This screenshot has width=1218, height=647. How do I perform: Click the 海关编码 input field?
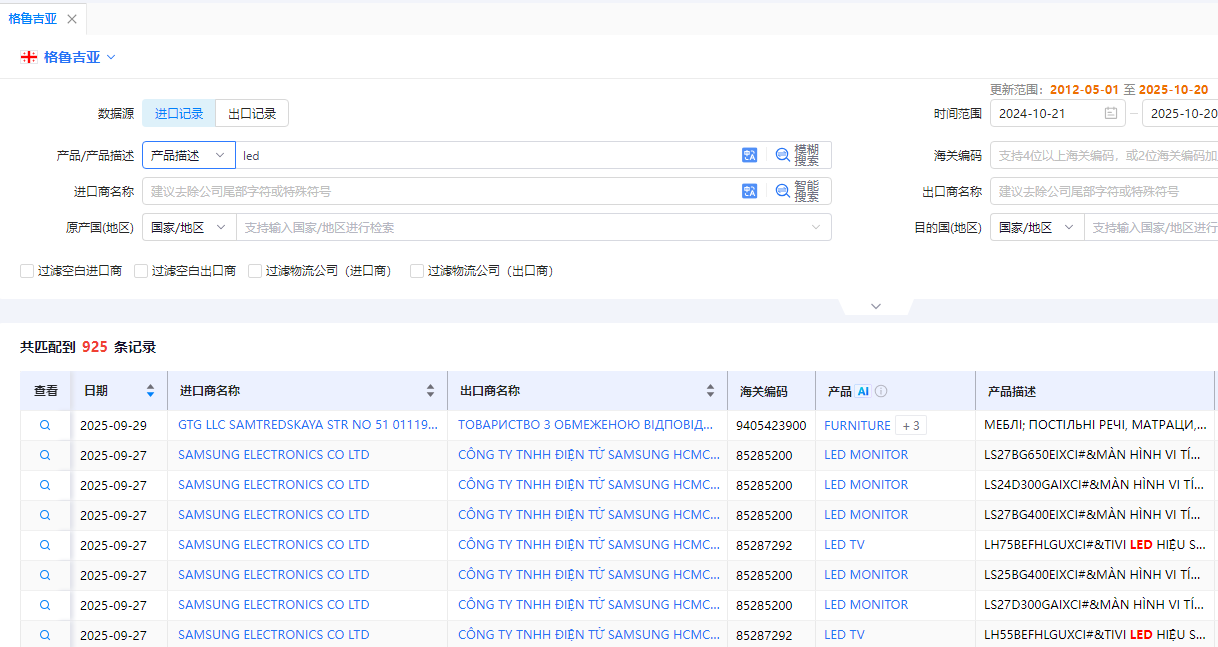pos(1104,155)
